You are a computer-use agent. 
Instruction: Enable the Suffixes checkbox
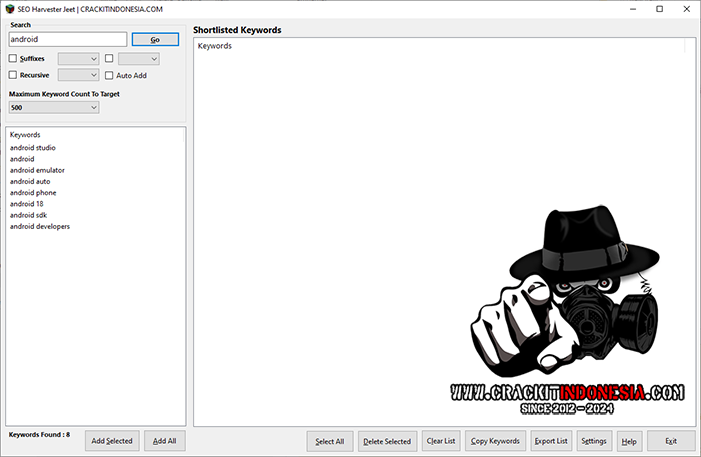[x=13, y=59]
